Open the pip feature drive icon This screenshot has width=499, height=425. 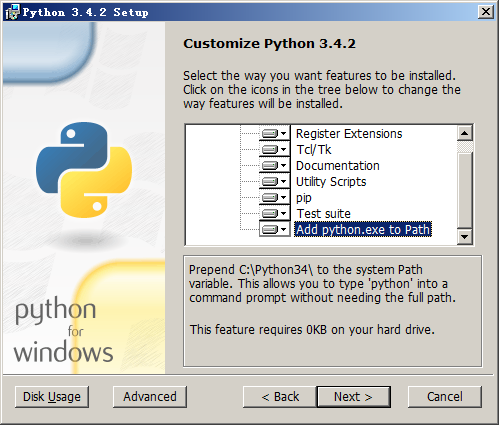click(x=274, y=197)
